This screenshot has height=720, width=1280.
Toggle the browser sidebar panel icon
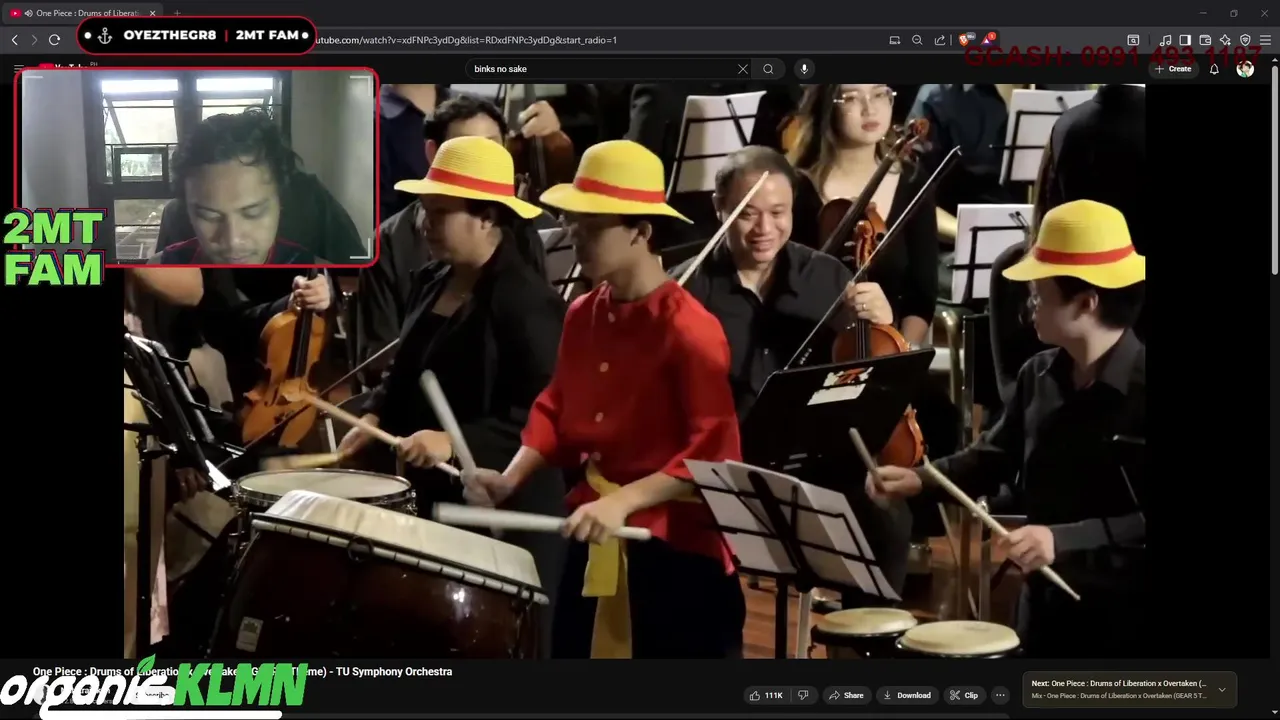click(1185, 40)
